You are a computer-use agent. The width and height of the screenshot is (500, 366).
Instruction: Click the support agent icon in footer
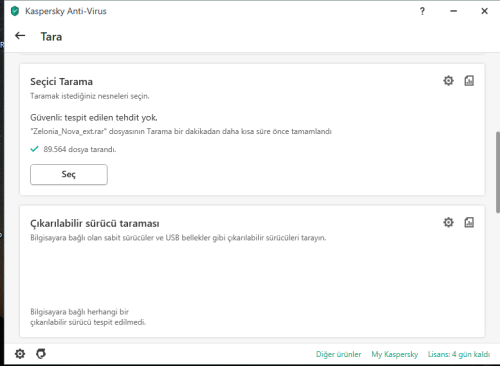pos(41,354)
